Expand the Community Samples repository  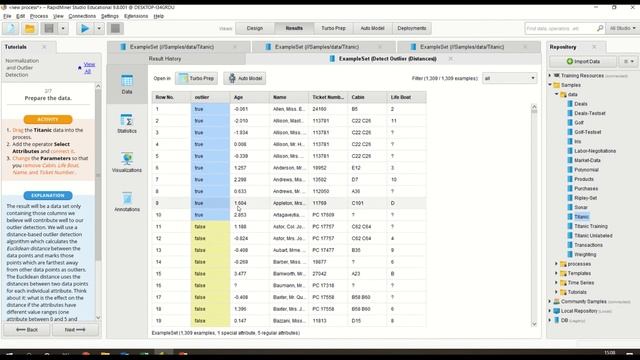point(550,302)
